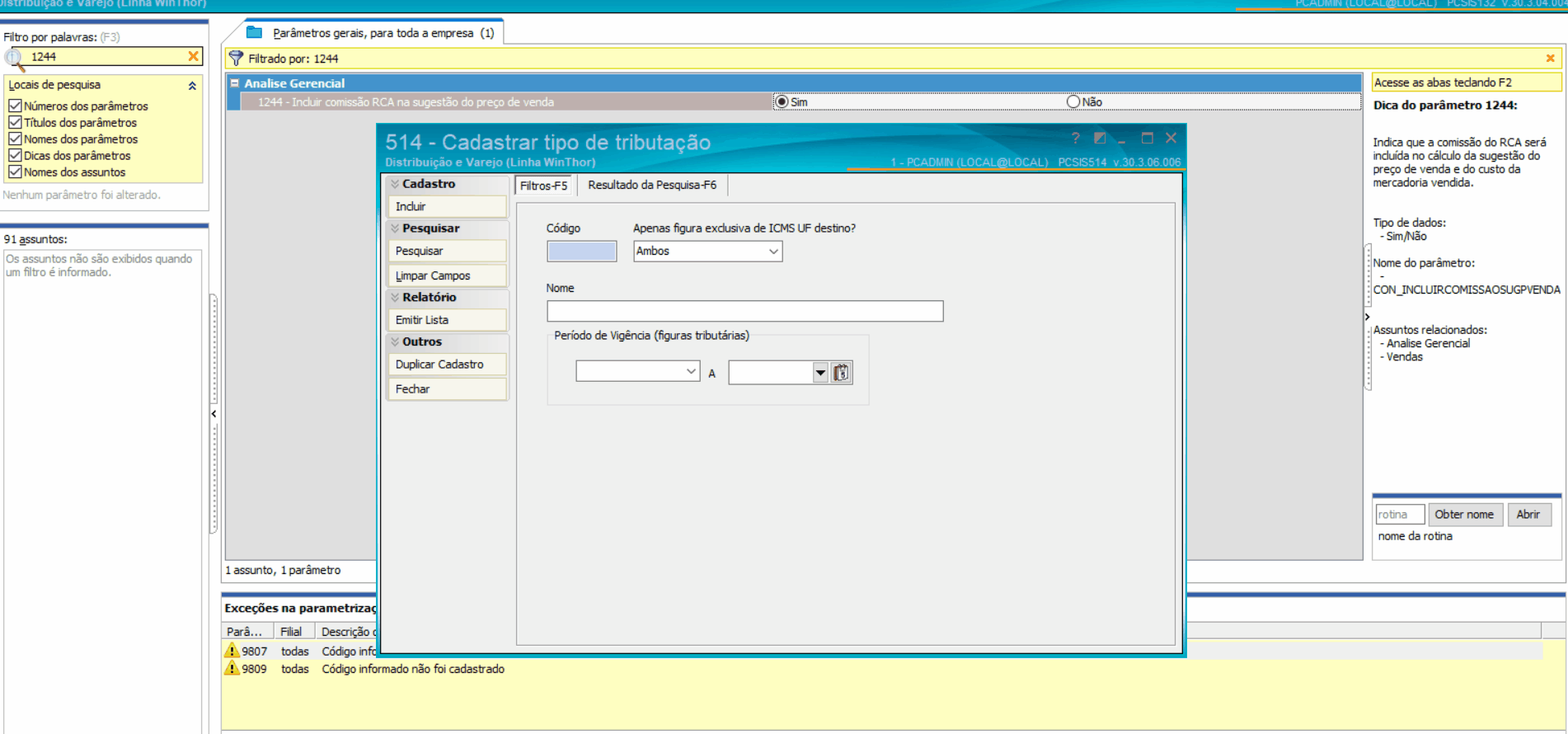Focus the Nome input field
This screenshot has width=1568, height=734.
(x=745, y=311)
